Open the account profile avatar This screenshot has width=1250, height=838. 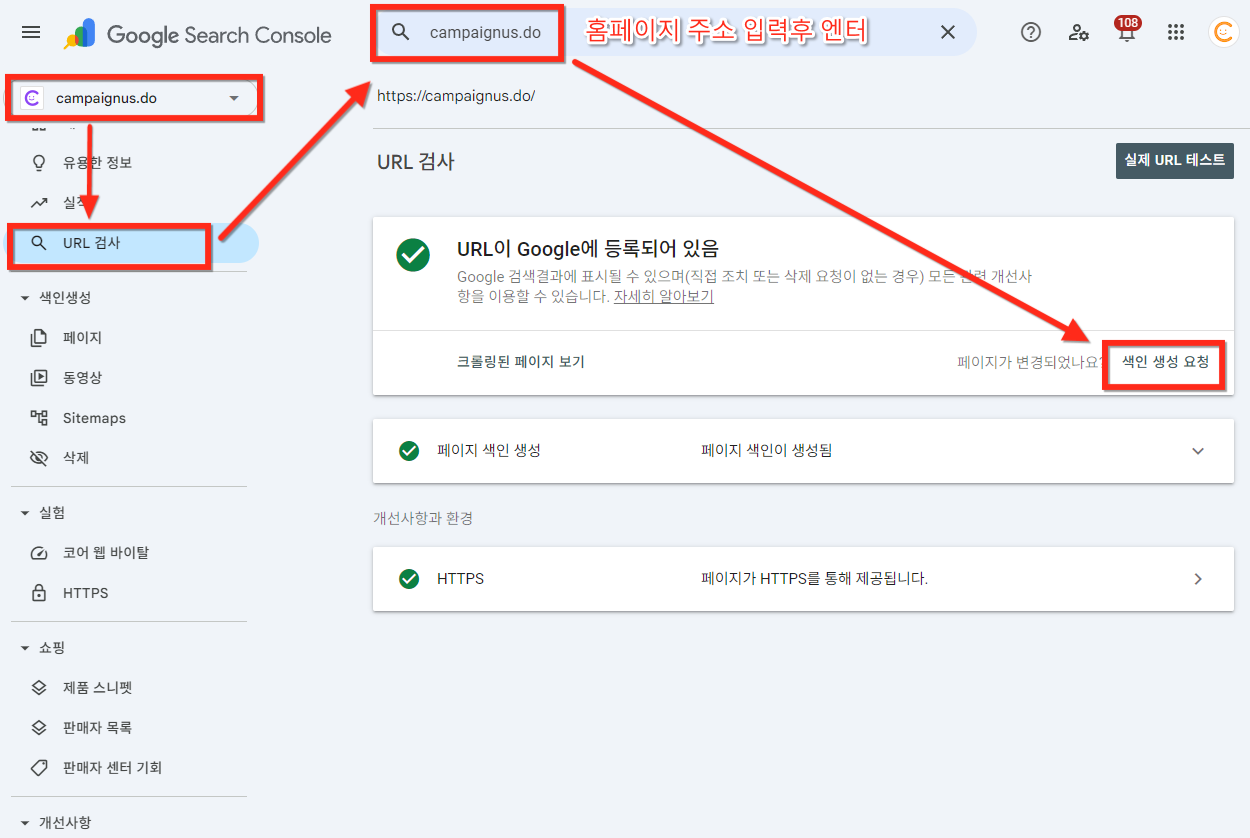coord(1223,32)
